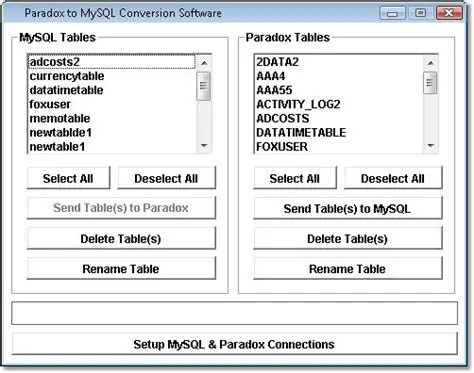Screen dimensions: 474x373
Task: Click scroll down arrow of Paradox Tables list
Action: [430, 146]
